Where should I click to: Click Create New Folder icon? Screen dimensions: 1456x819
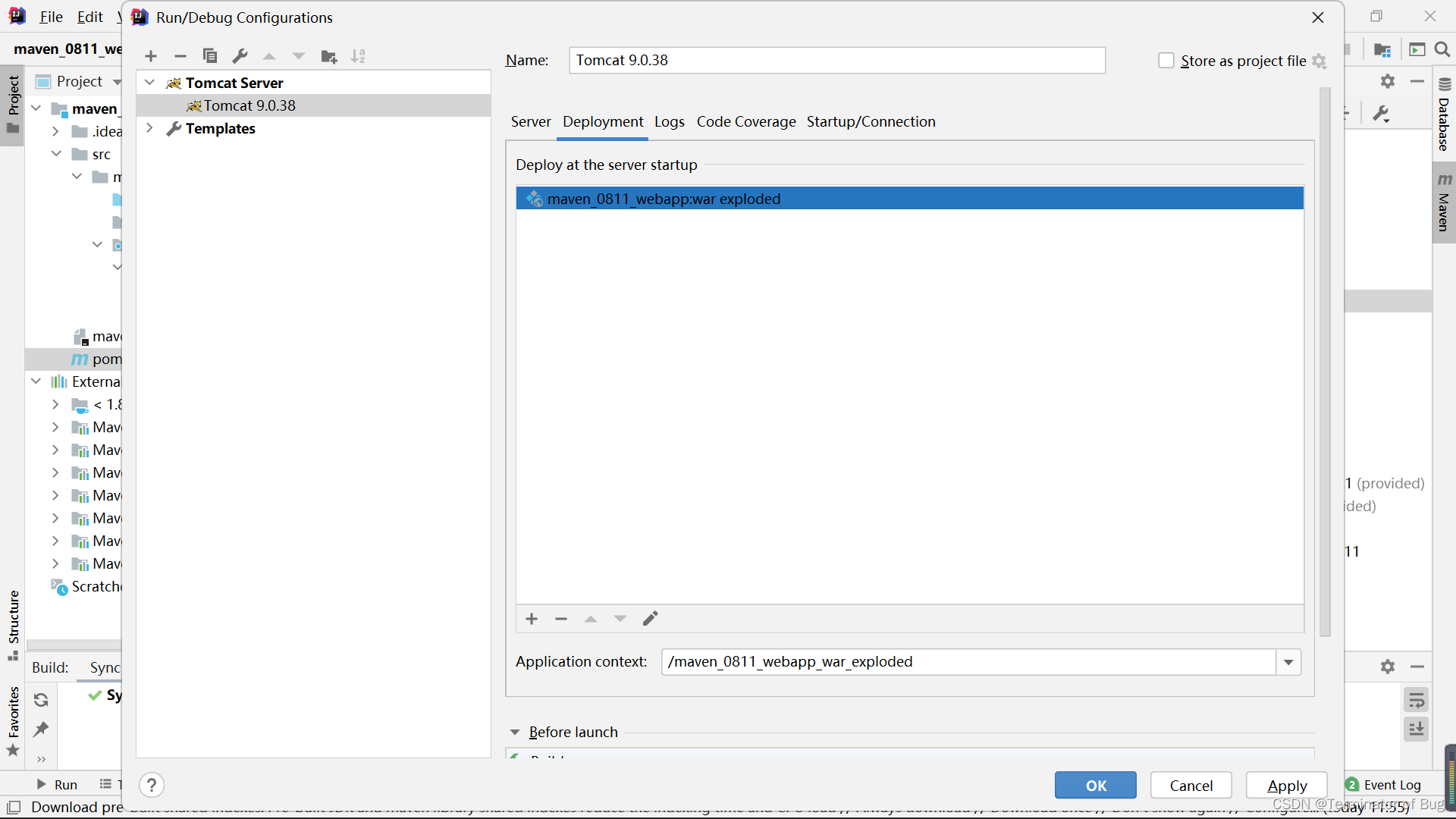tap(328, 56)
